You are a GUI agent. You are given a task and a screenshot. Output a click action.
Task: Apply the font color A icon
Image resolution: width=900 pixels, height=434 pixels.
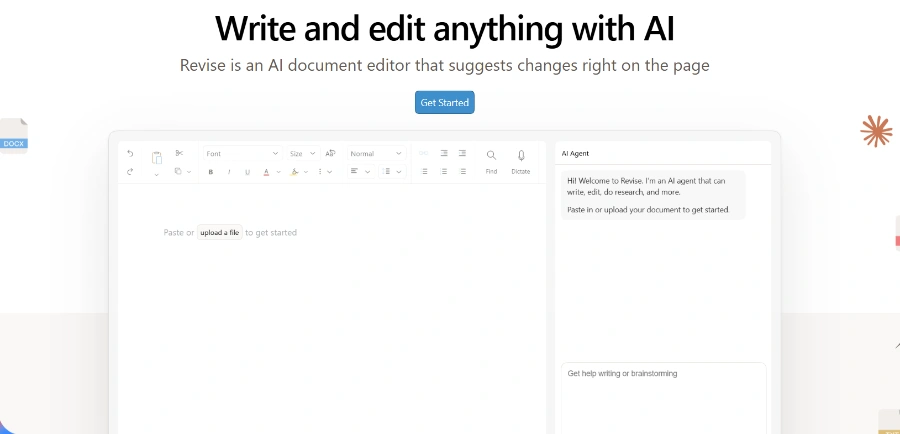coord(266,172)
